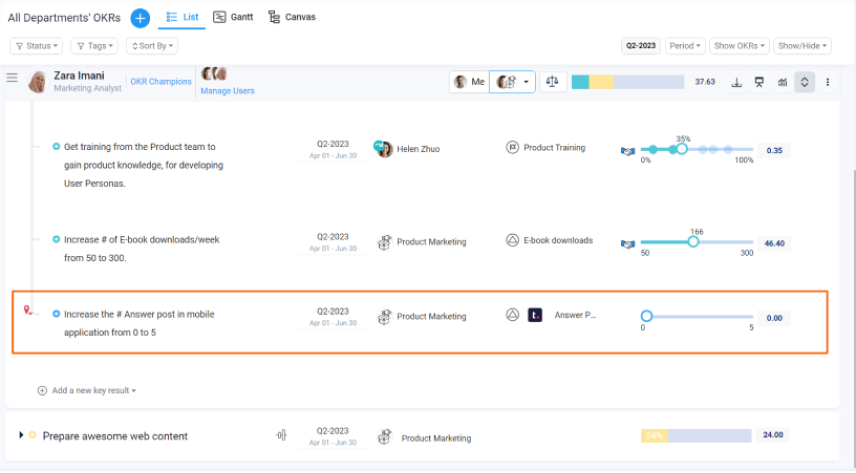Click the triangle KPI icon in Answer post row
The height and width of the screenshot is (473, 856).
(x=512, y=315)
